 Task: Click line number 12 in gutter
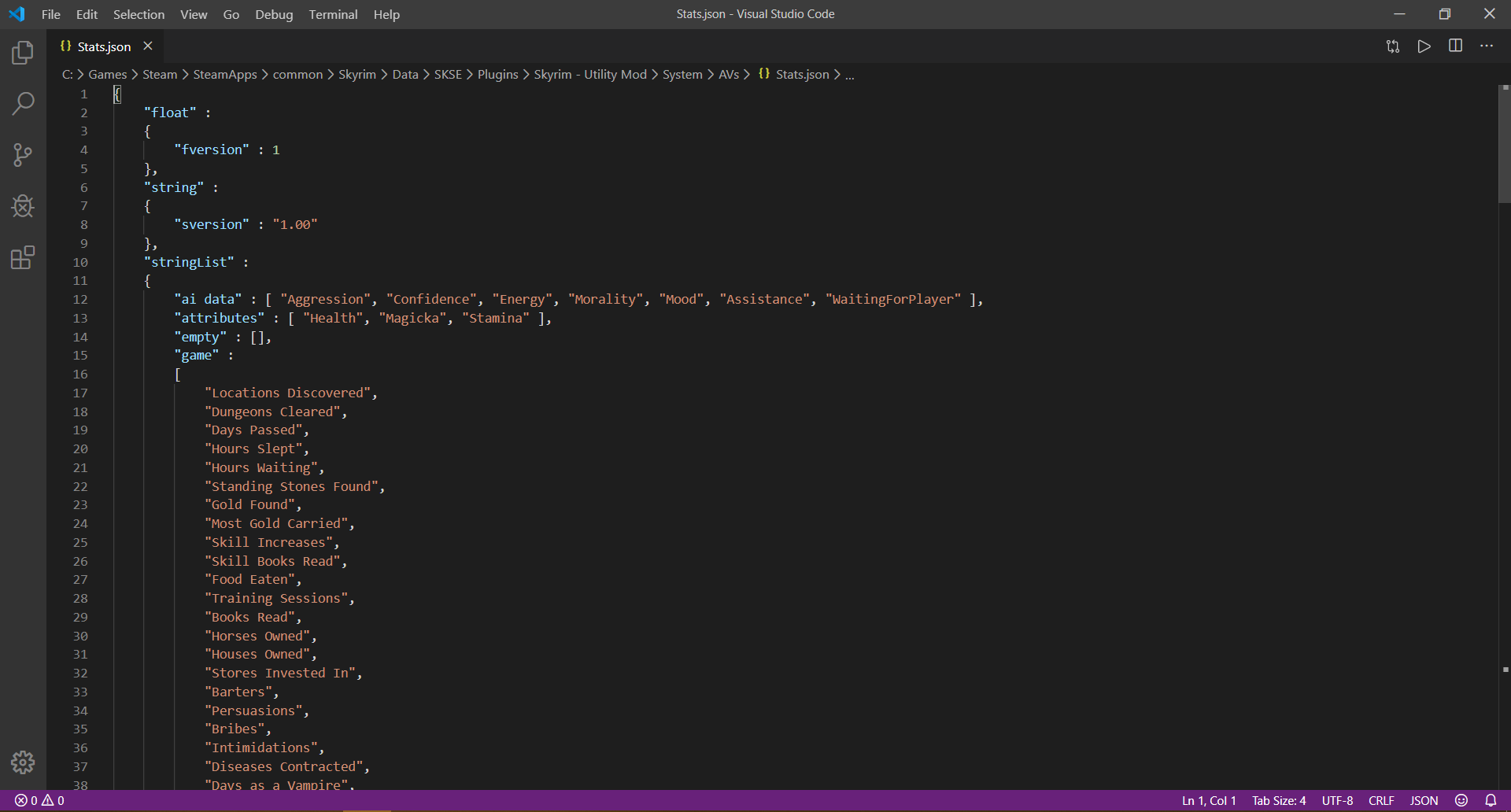[80, 299]
